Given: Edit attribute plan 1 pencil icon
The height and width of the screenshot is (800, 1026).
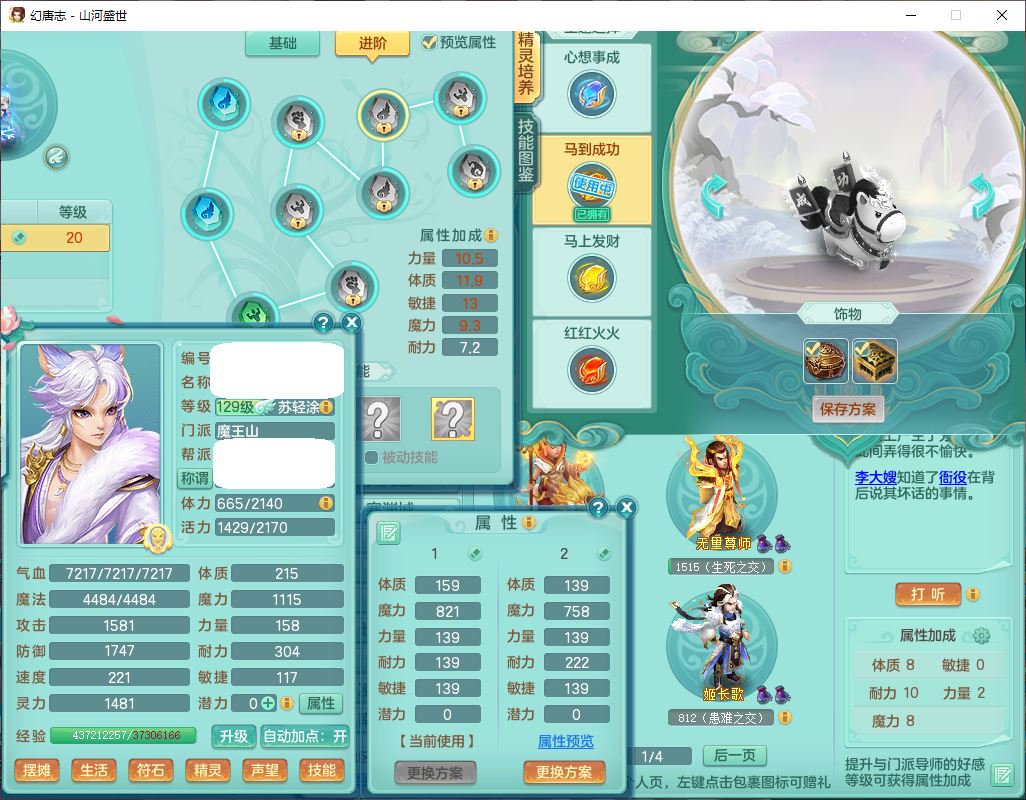Looking at the screenshot, I should tap(474, 554).
